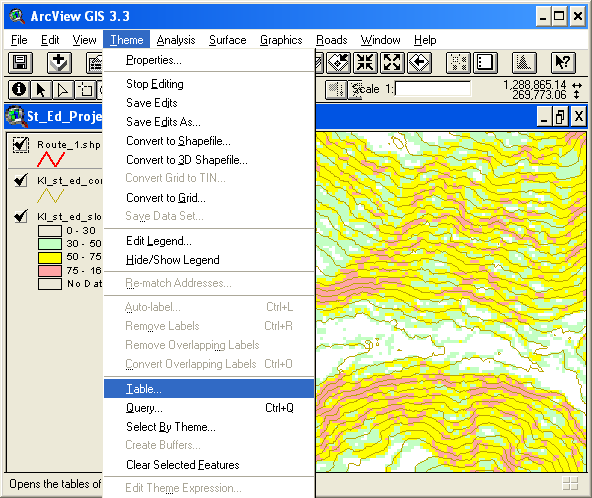Toggle visibility of Route_1.shp theme
This screenshot has width=592, height=498.
[x=20, y=145]
